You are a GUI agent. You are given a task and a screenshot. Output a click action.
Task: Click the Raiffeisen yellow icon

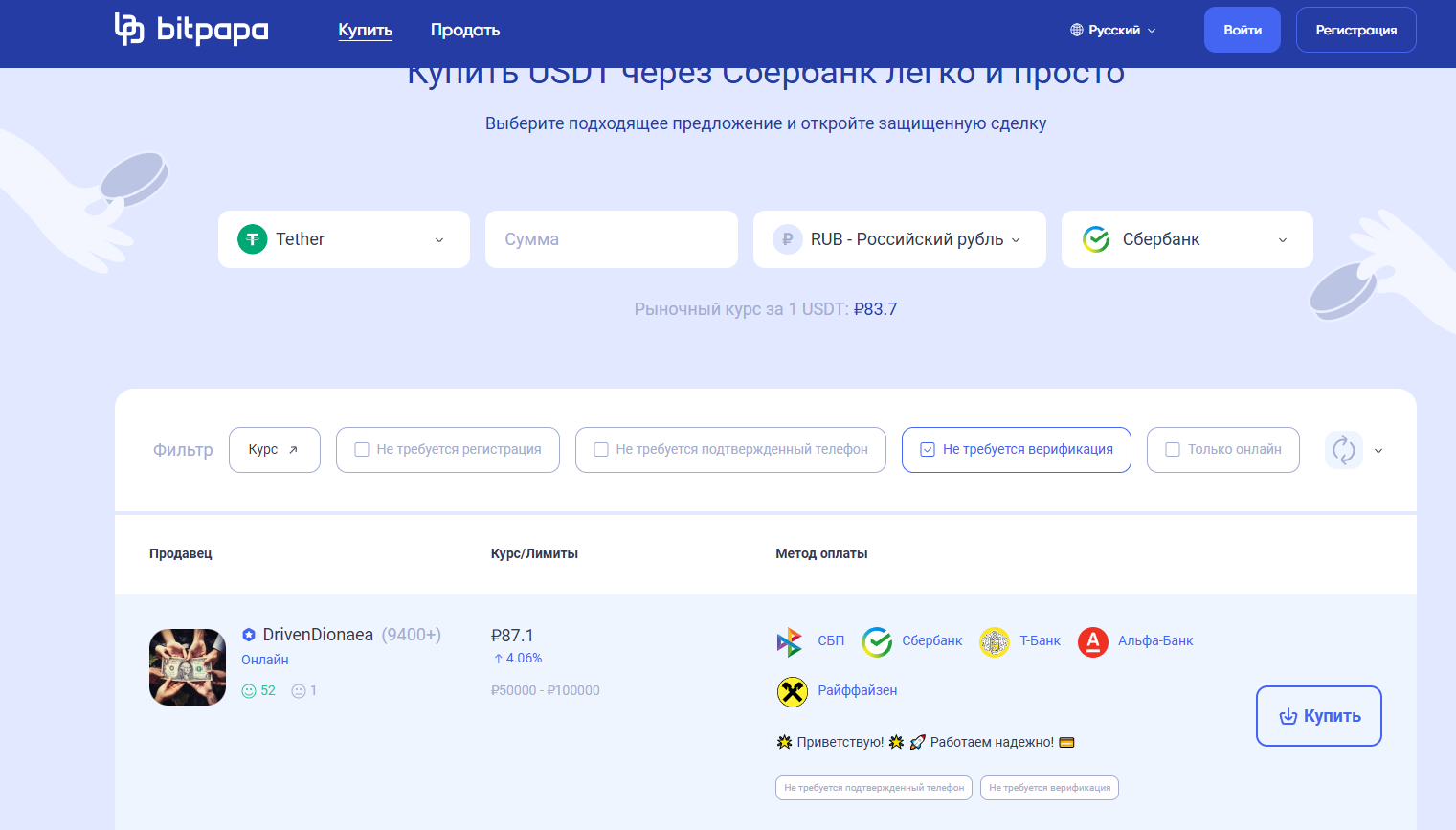[793, 691]
